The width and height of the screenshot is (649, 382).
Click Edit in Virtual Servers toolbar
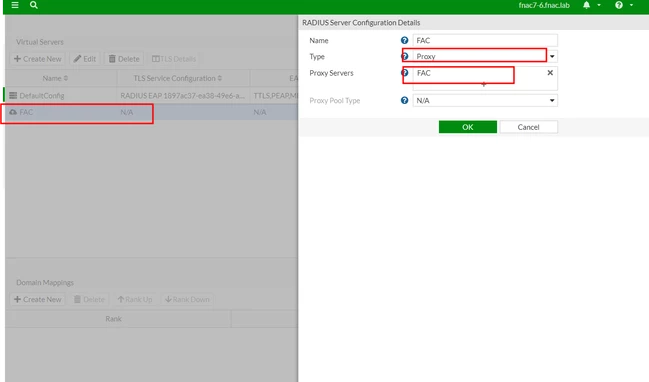click(85, 59)
